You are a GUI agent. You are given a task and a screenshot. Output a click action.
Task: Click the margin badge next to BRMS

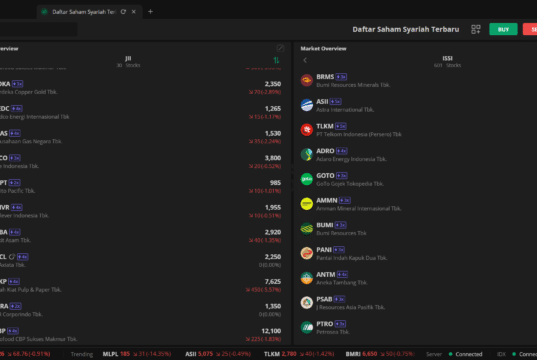341,77
